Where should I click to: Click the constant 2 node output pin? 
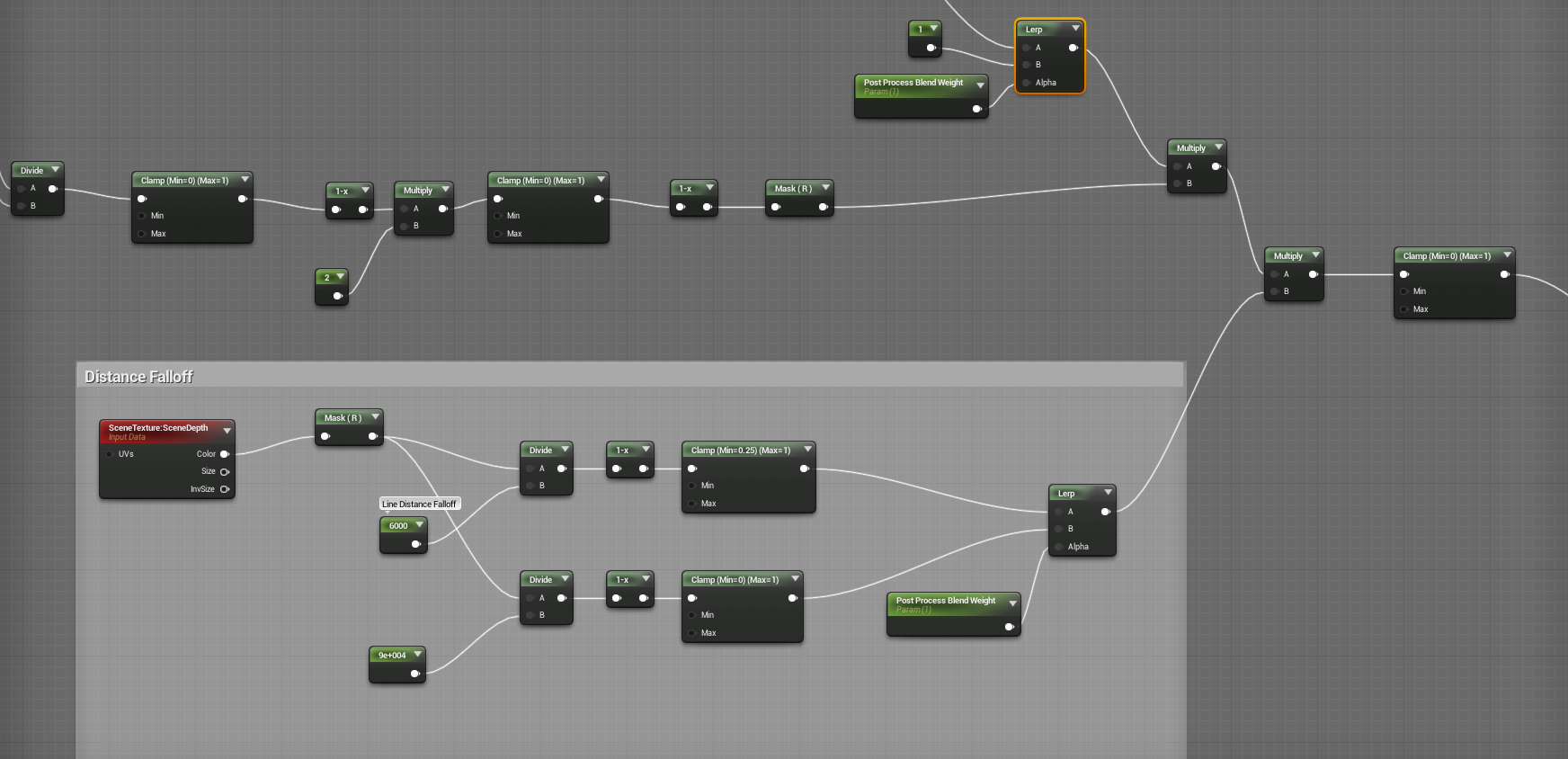point(337,296)
